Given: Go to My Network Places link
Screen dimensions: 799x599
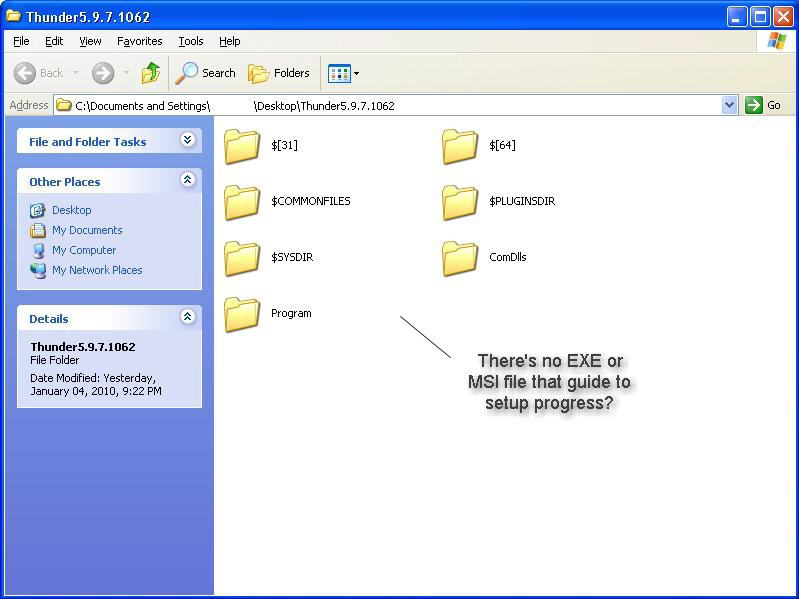Looking at the screenshot, I should [97, 270].
